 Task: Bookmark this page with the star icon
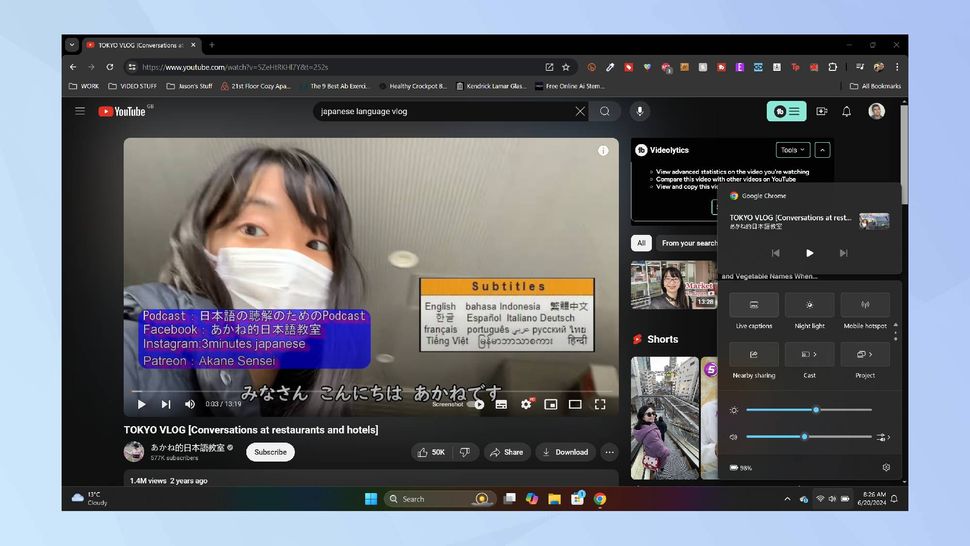click(565, 67)
